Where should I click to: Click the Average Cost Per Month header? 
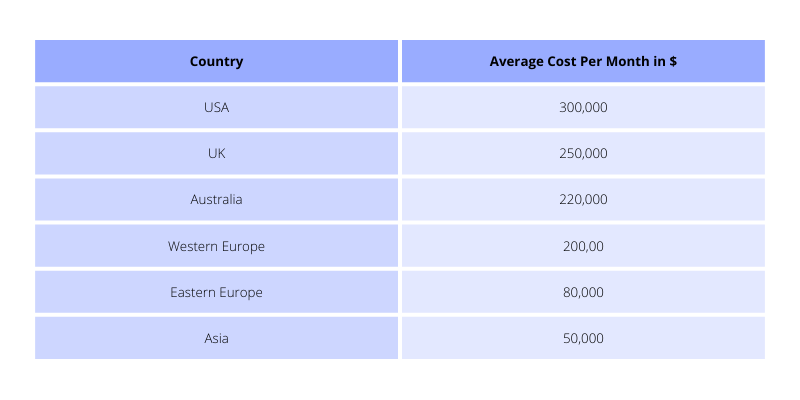(583, 61)
